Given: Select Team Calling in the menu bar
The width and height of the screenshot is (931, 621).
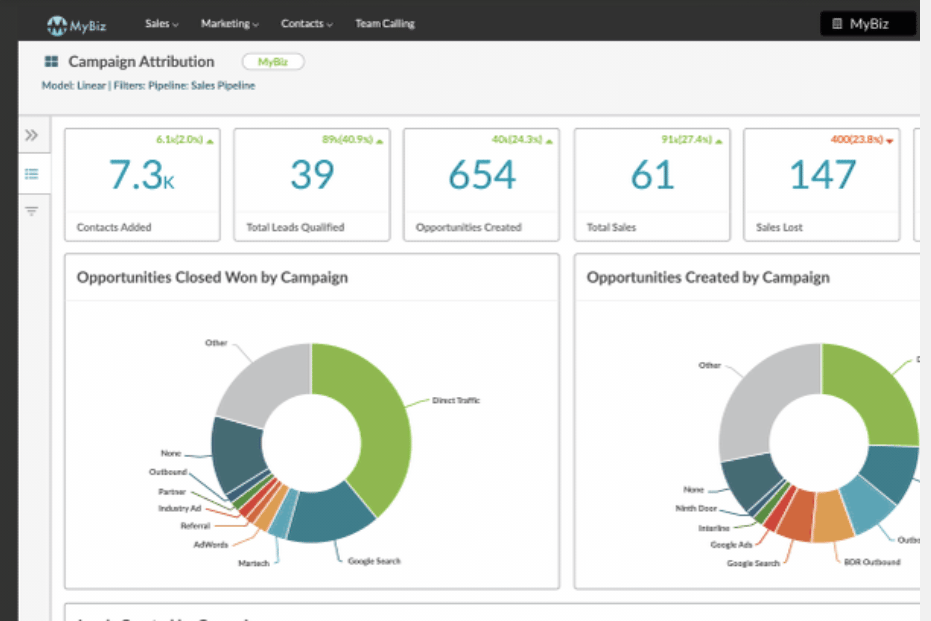Looking at the screenshot, I should click(x=384, y=23).
